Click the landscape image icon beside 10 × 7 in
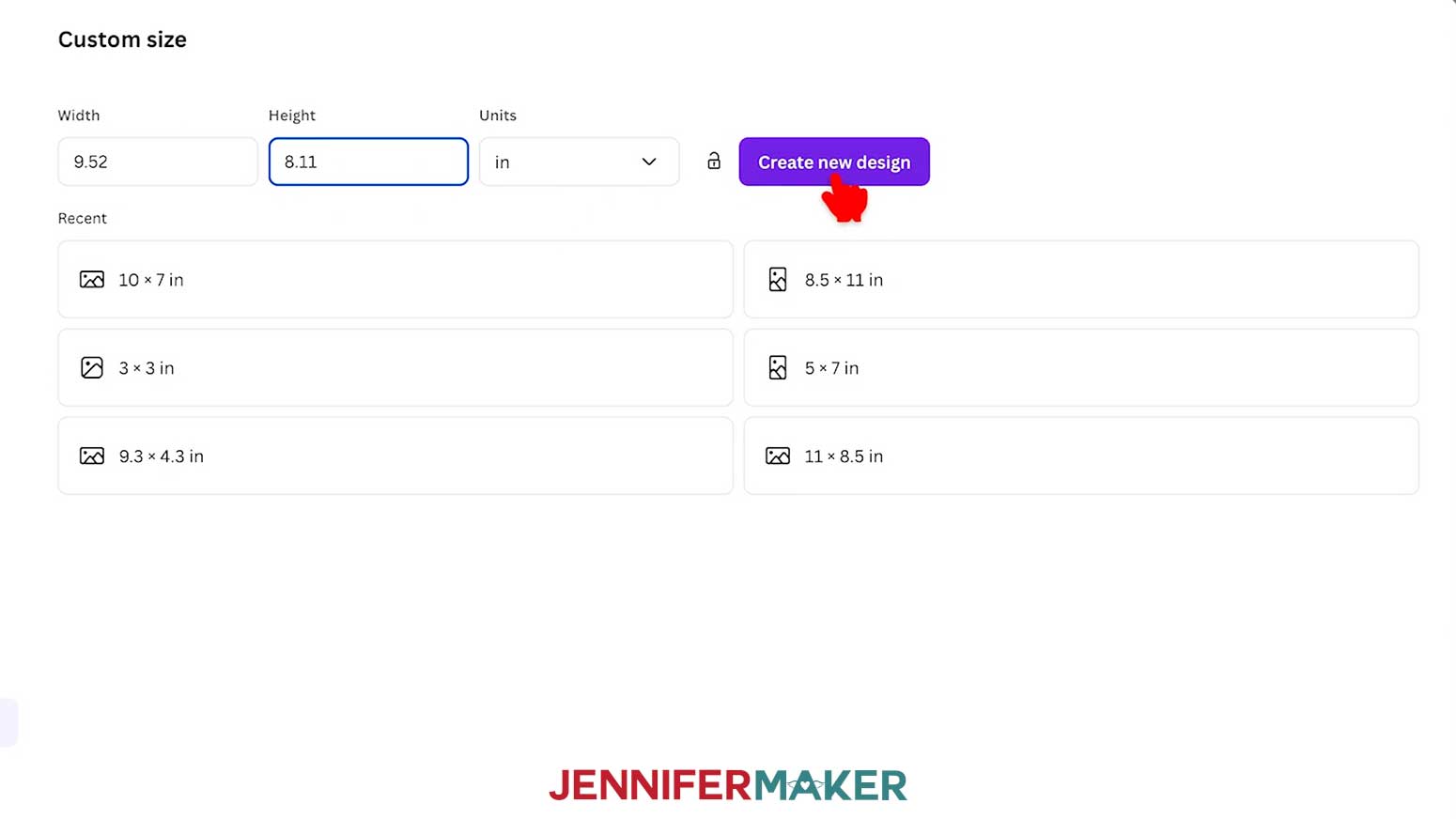Viewport: 1456px width, 819px height. [92, 280]
